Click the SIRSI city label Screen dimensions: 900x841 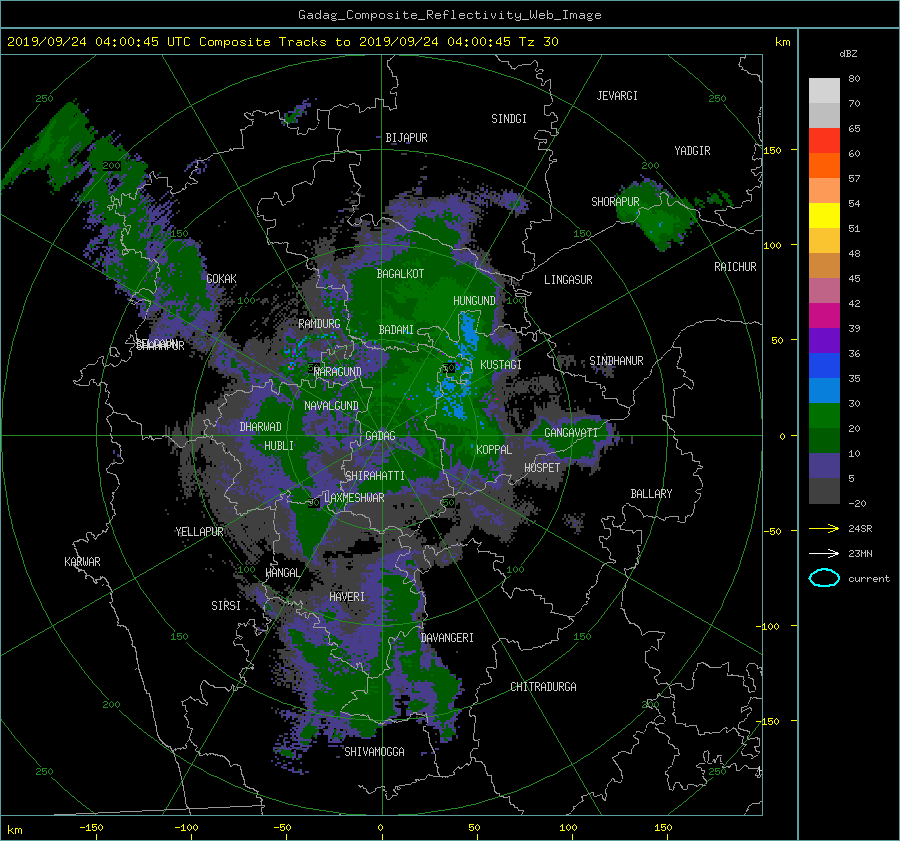[226, 606]
